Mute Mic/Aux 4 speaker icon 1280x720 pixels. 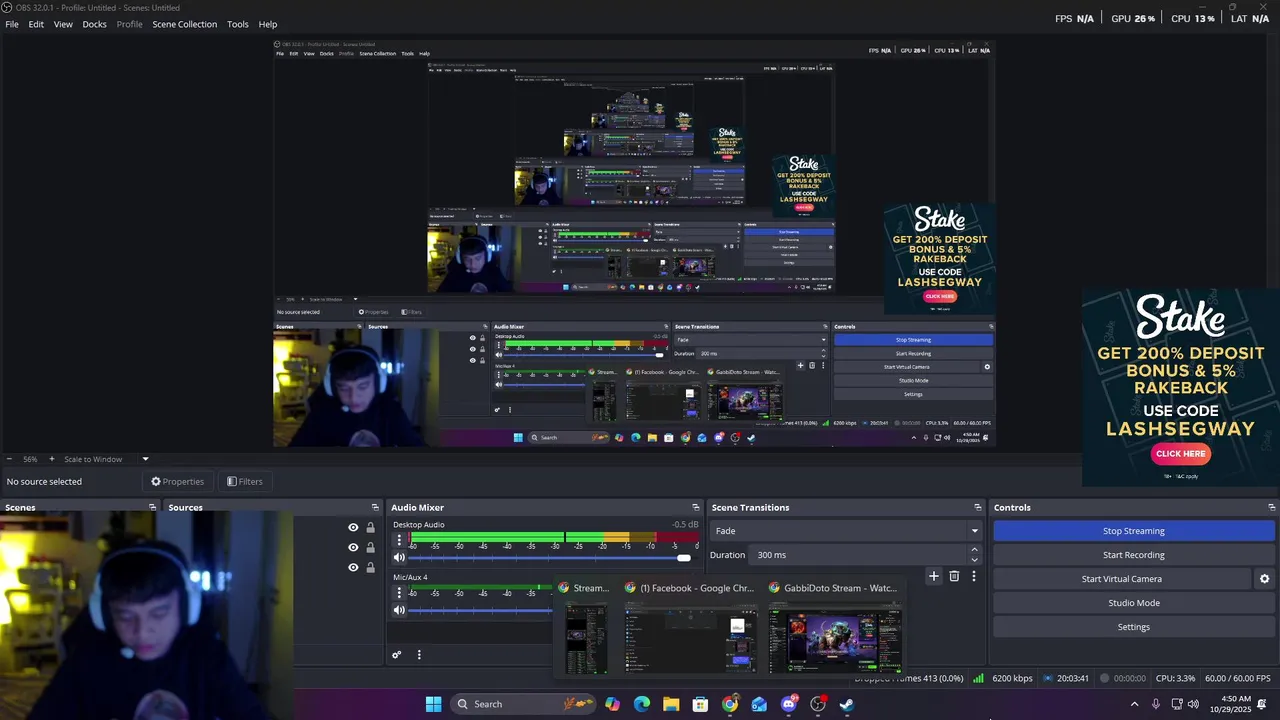pos(399,610)
